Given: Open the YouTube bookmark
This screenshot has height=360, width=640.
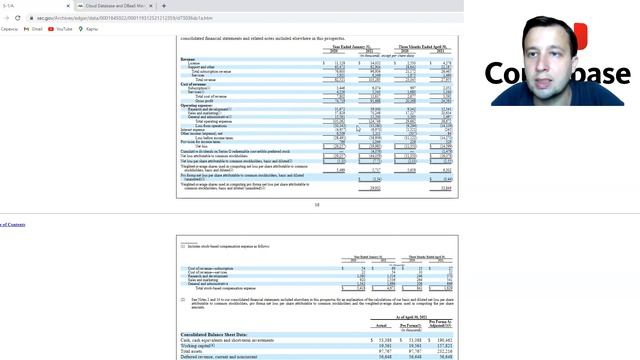Looking at the screenshot, I should 60,29.
